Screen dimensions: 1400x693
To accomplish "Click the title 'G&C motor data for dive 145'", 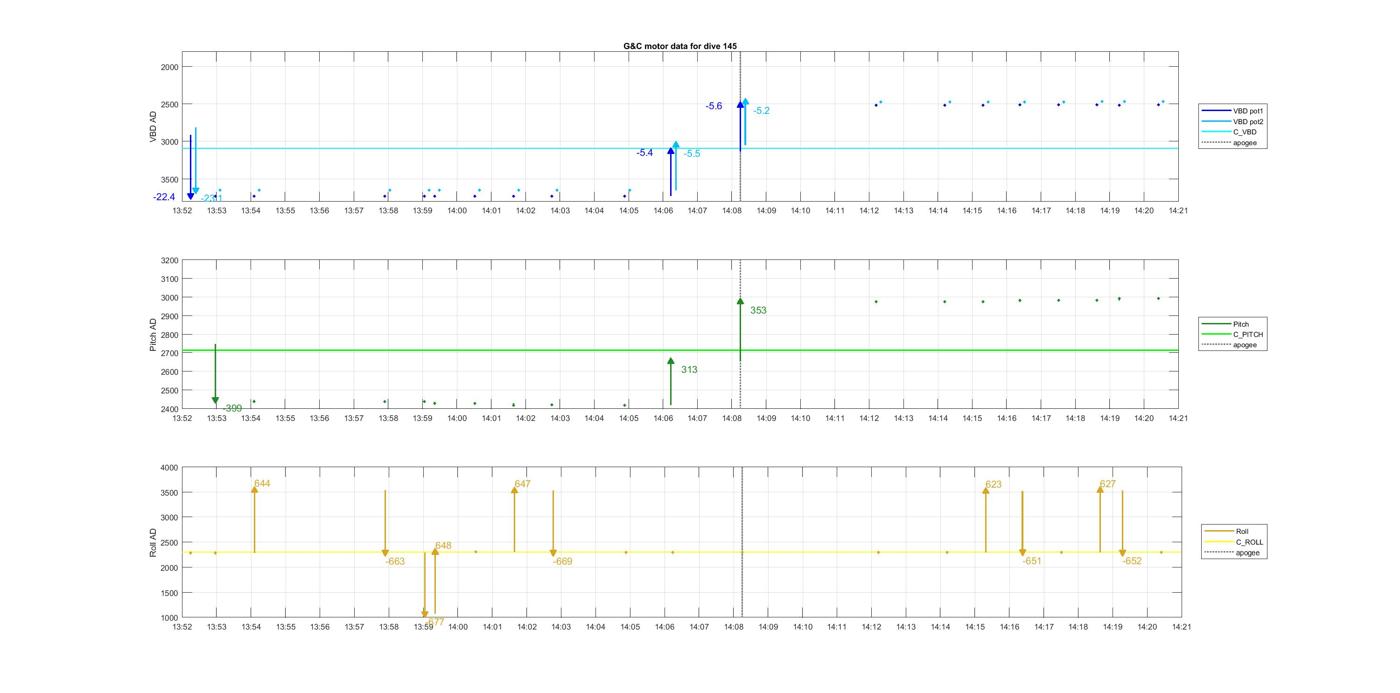I will click(680, 46).
